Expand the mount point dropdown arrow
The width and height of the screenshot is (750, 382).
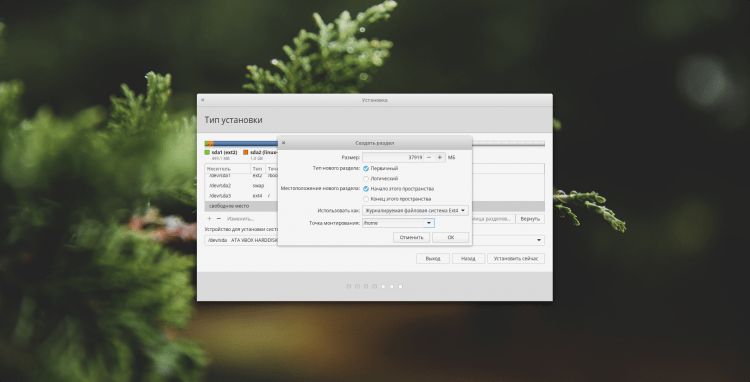[x=429, y=223]
